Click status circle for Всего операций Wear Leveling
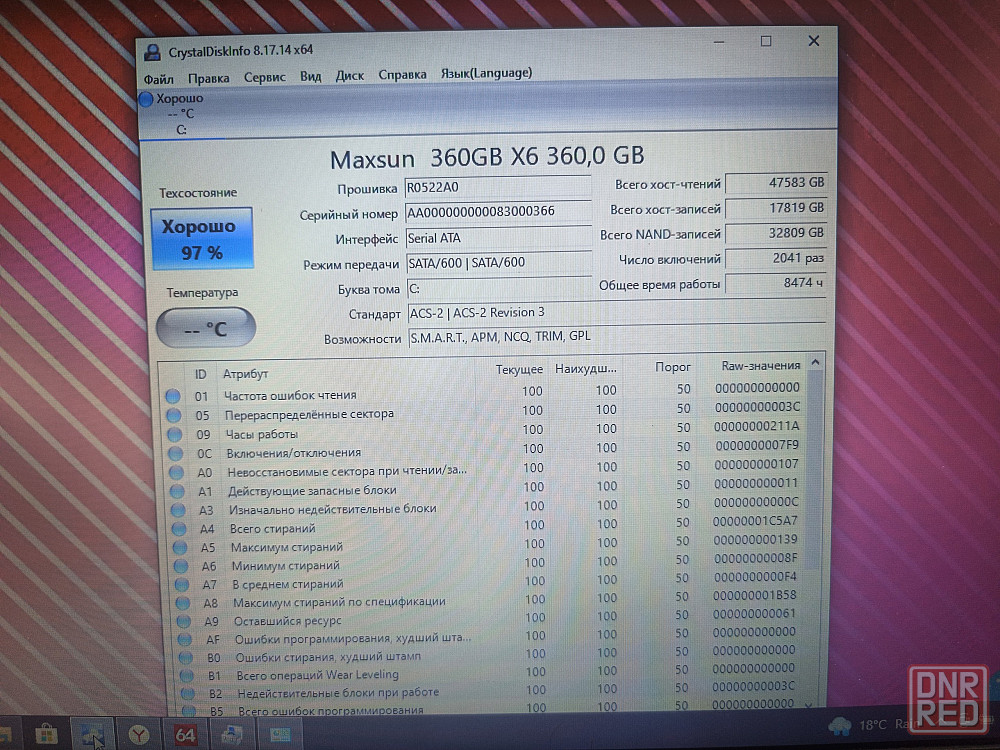 pyautogui.click(x=187, y=675)
